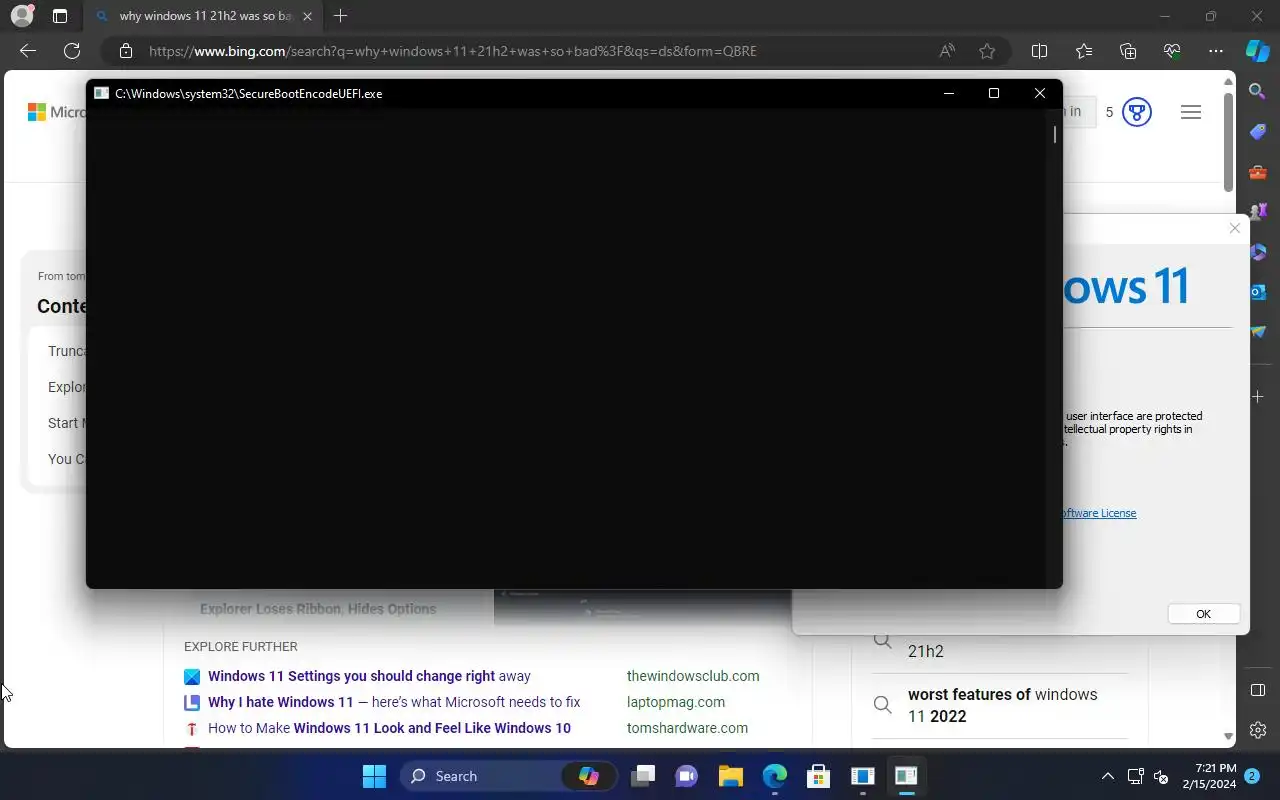Activate Read aloud icon in address bar

[947, 51]
